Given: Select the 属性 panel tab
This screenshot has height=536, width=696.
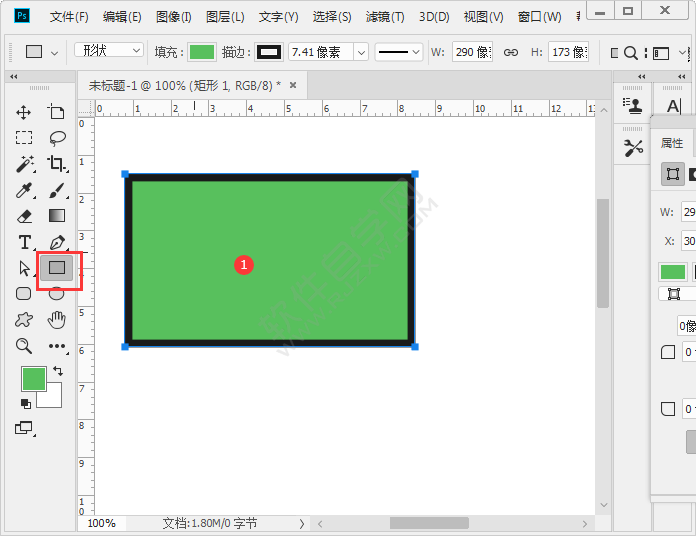Looking at the screenshot, I should click(672, 143).
